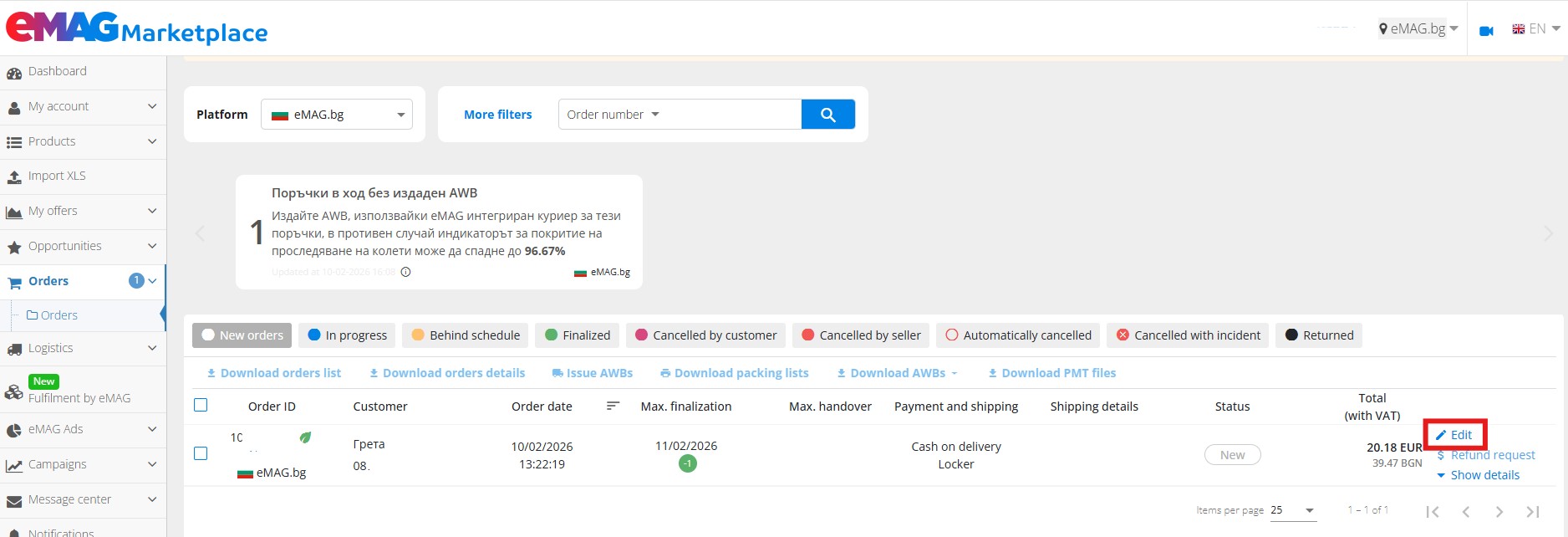Expand the Opportunities submenu chevron
The height and width of the screenshot is (537, 1568).
click(152, 246)
